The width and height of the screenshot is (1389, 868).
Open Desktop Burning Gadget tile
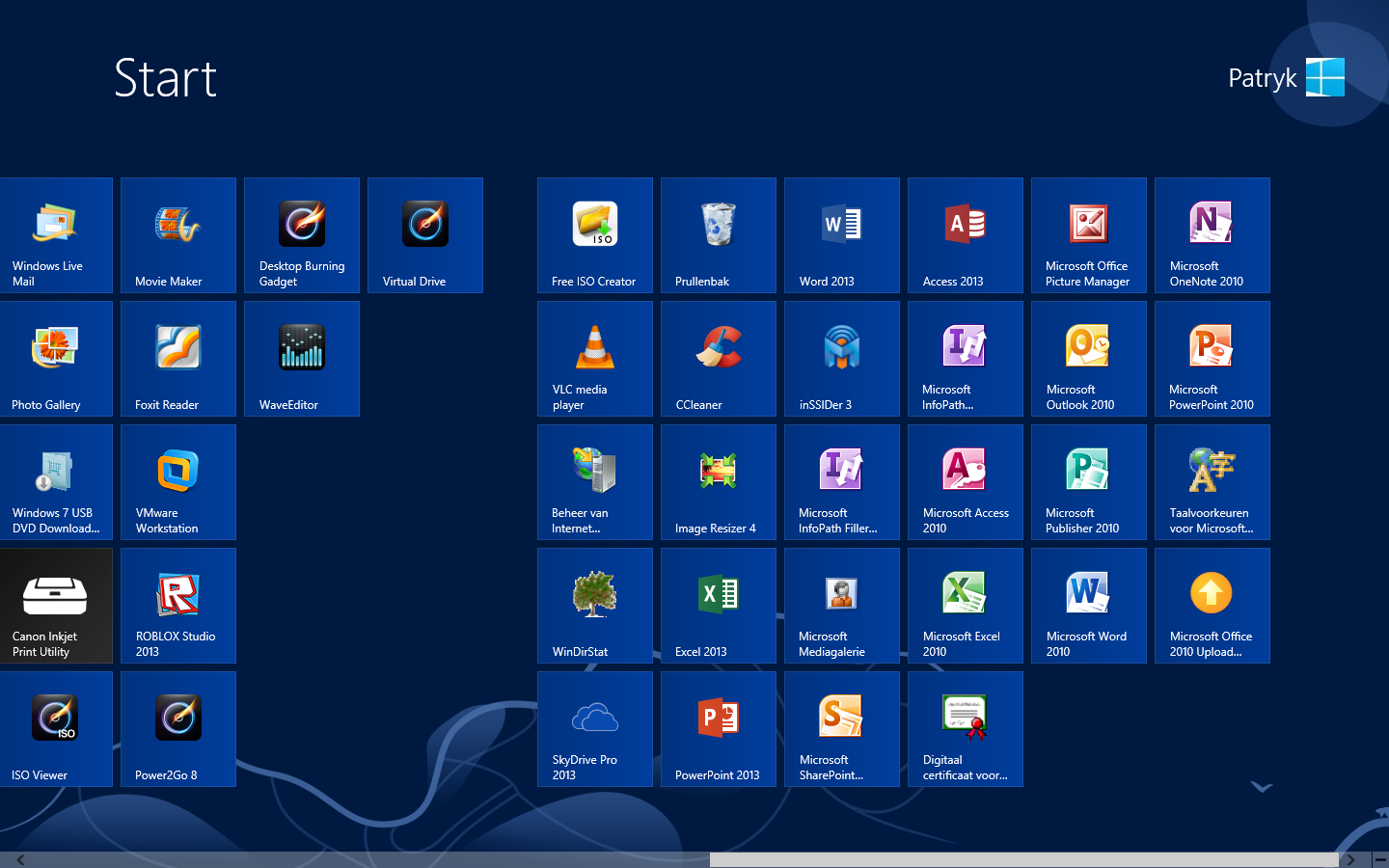pyautogui.click(x=302, y=235)
